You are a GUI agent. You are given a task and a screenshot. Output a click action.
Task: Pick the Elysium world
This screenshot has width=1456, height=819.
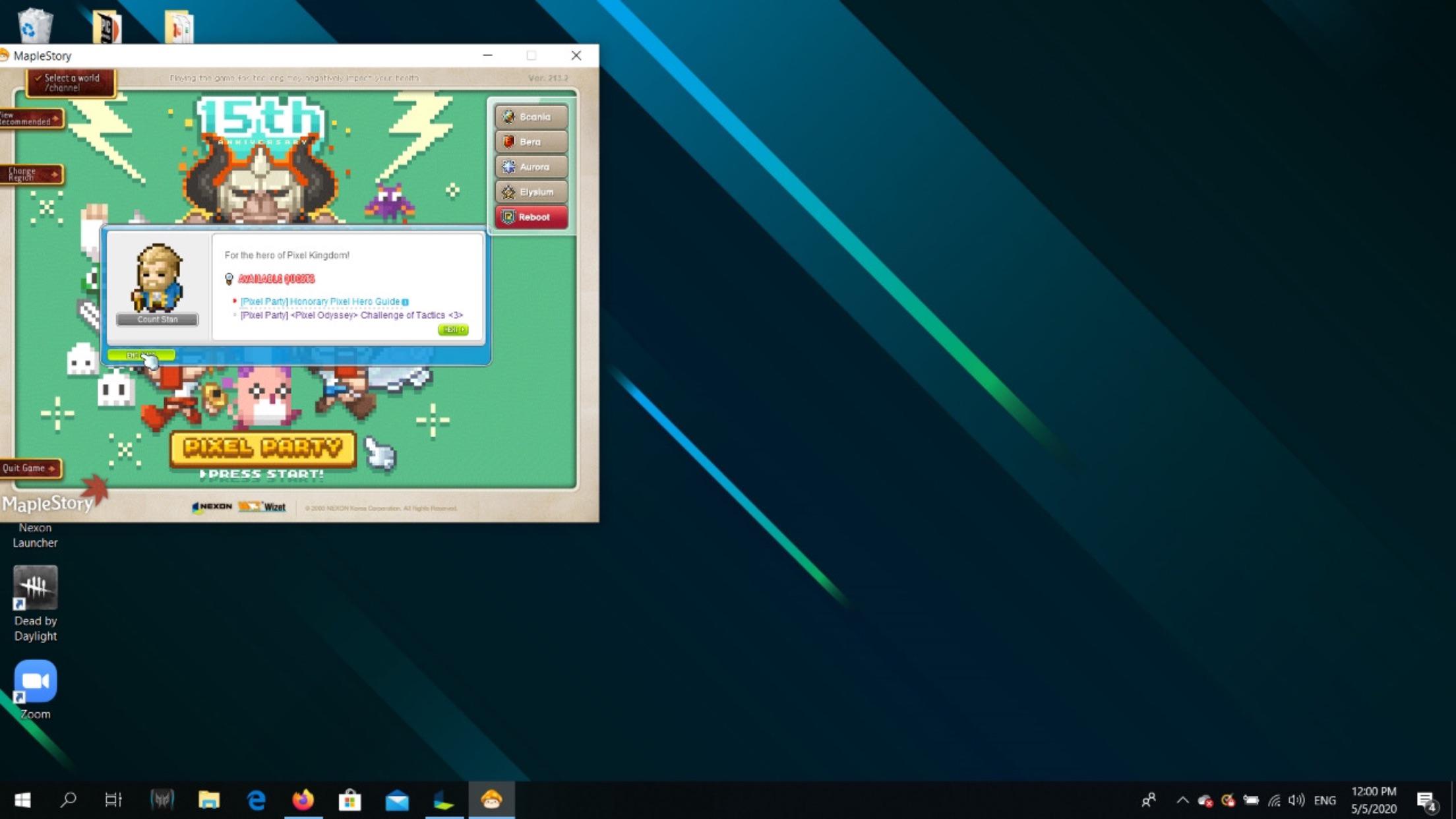[x=531, y=192]
